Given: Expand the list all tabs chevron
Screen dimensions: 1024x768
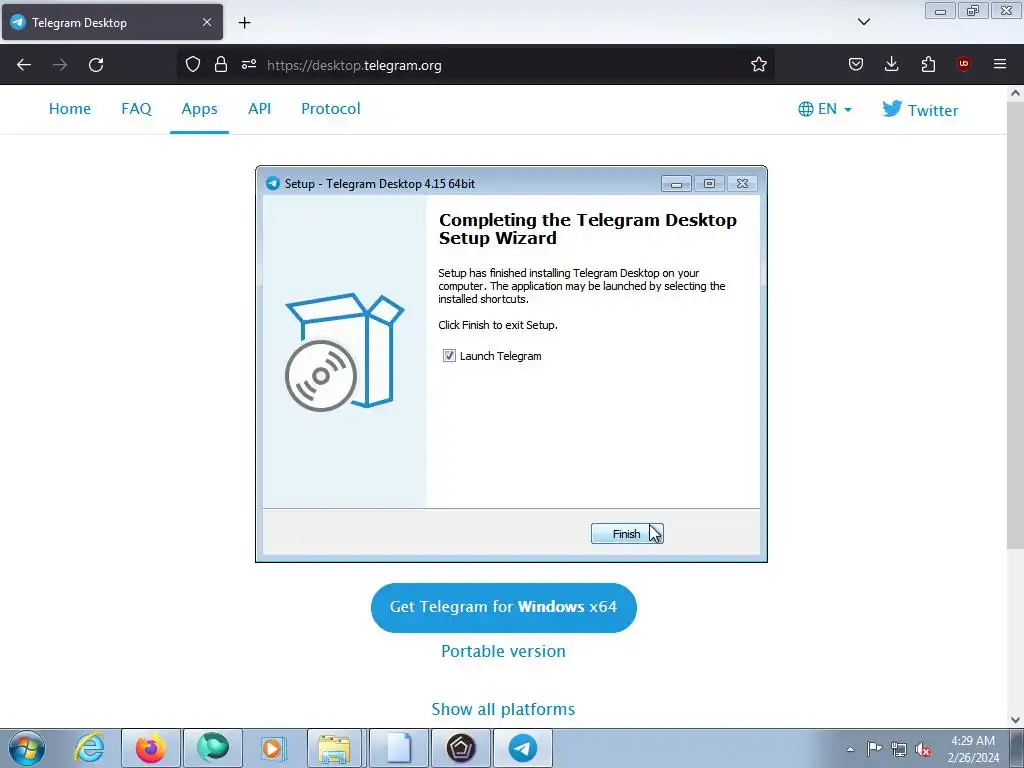Looking at the screenshot, I should [x=863, y=22].
